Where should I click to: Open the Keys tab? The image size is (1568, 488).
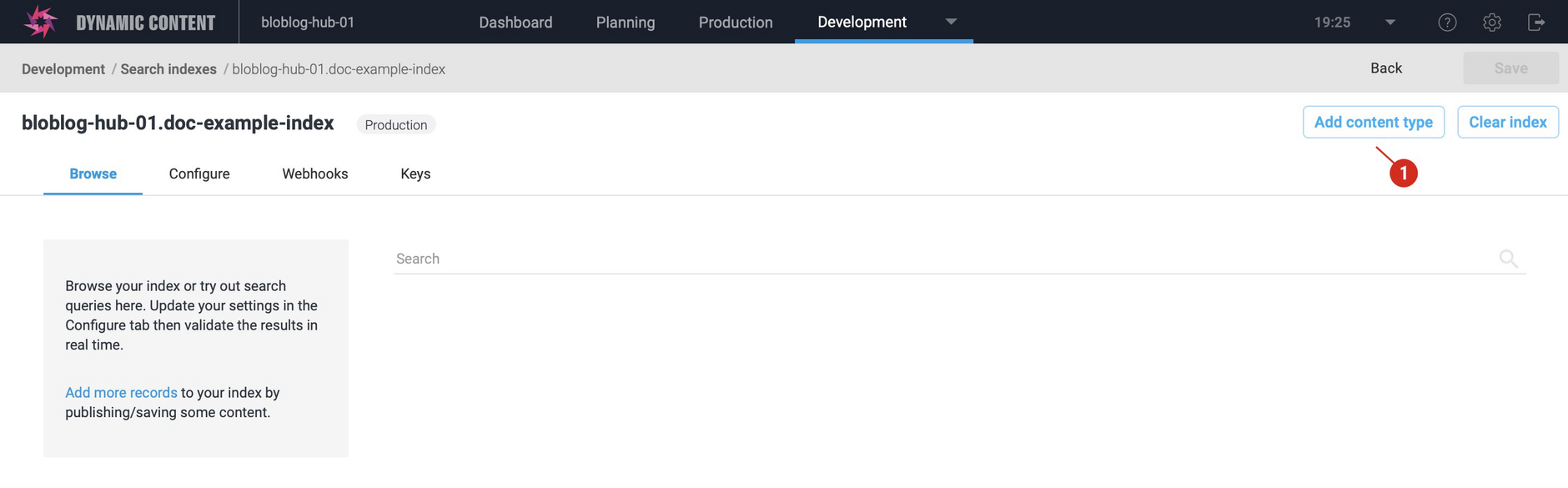click(x=415, y=174)
